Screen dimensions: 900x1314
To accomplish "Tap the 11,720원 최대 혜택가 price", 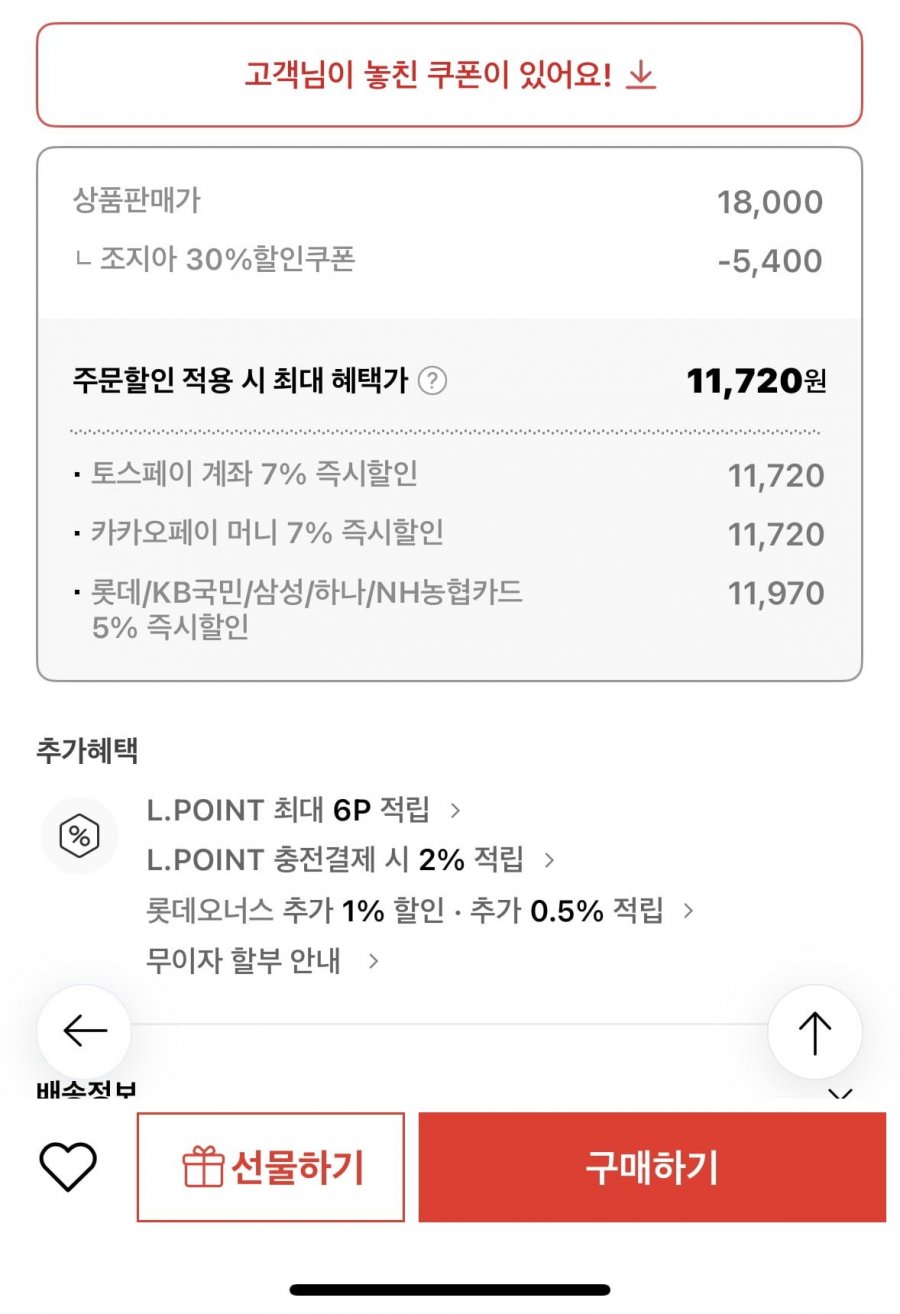I will click(x=756, y=381).
